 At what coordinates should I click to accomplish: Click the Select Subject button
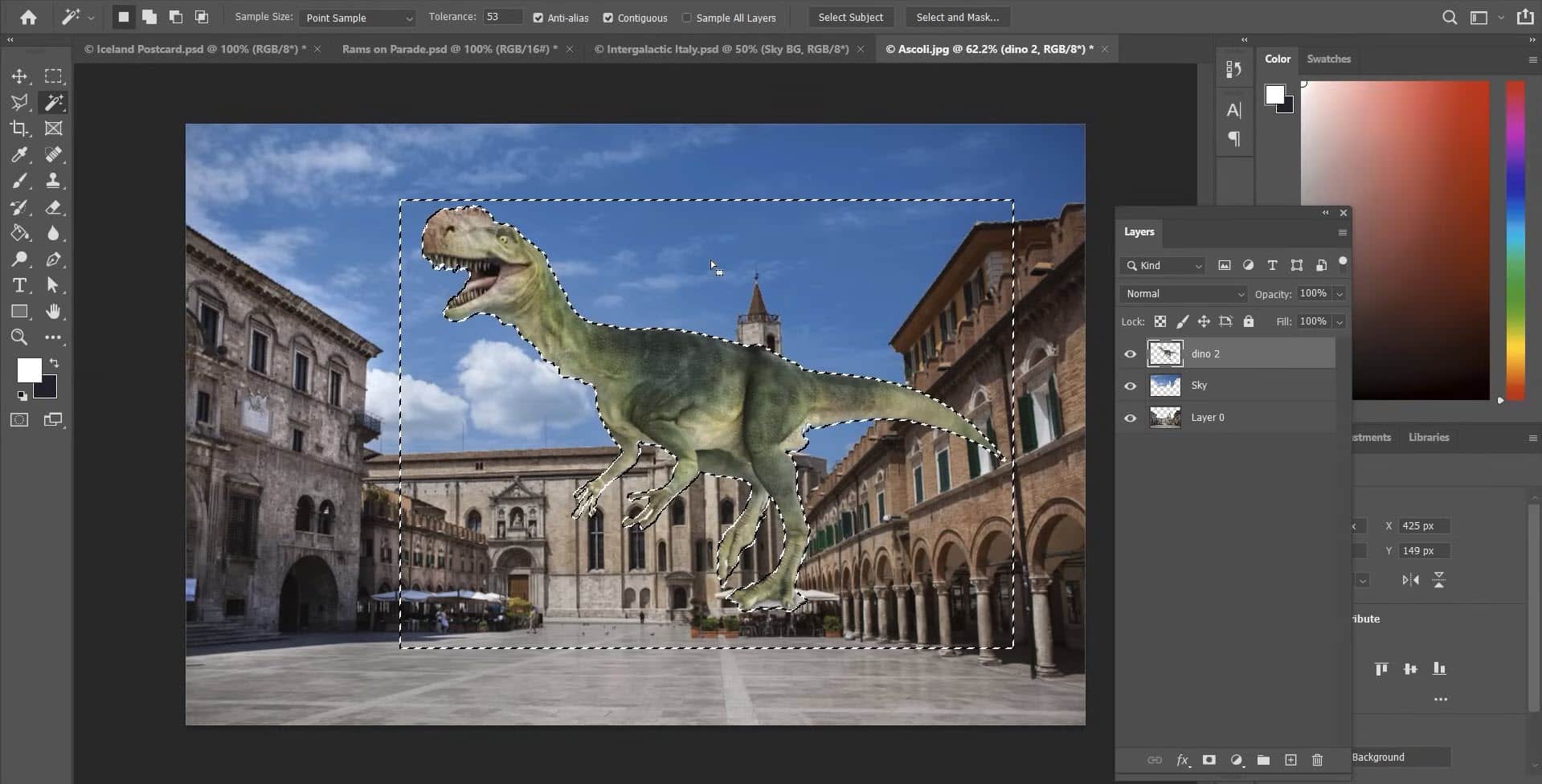pyautogui.click(x=850, y=17)
